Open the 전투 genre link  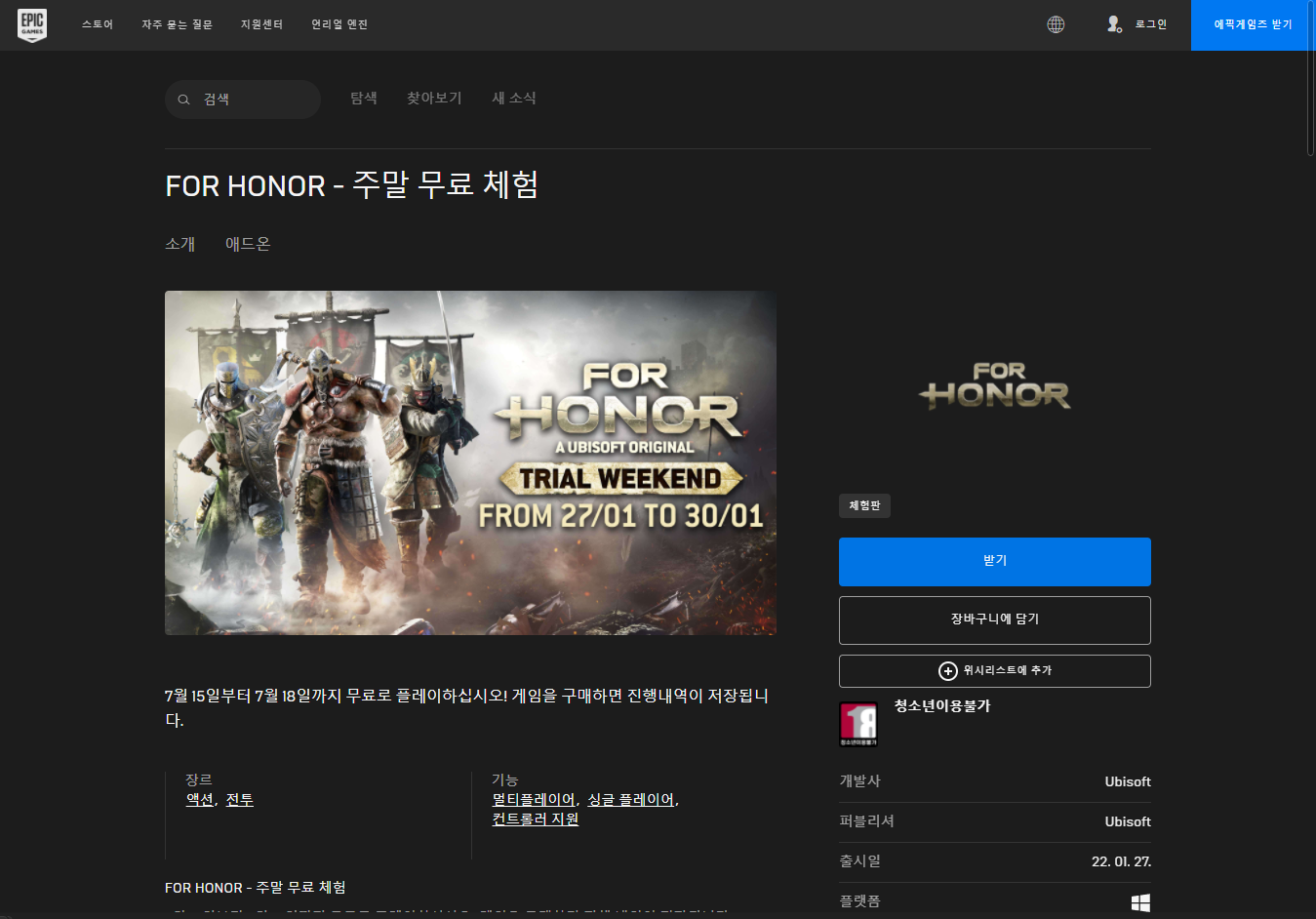pos(240,800)
